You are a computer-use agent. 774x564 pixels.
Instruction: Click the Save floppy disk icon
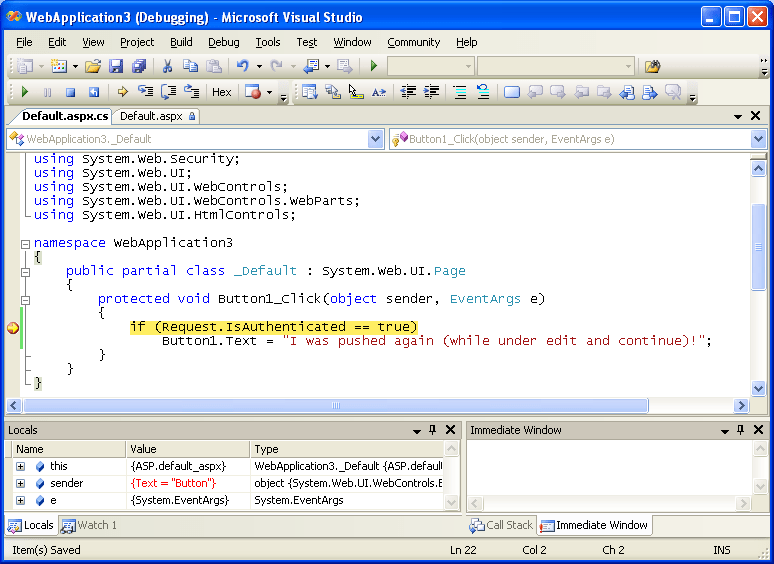click(116, 66)
